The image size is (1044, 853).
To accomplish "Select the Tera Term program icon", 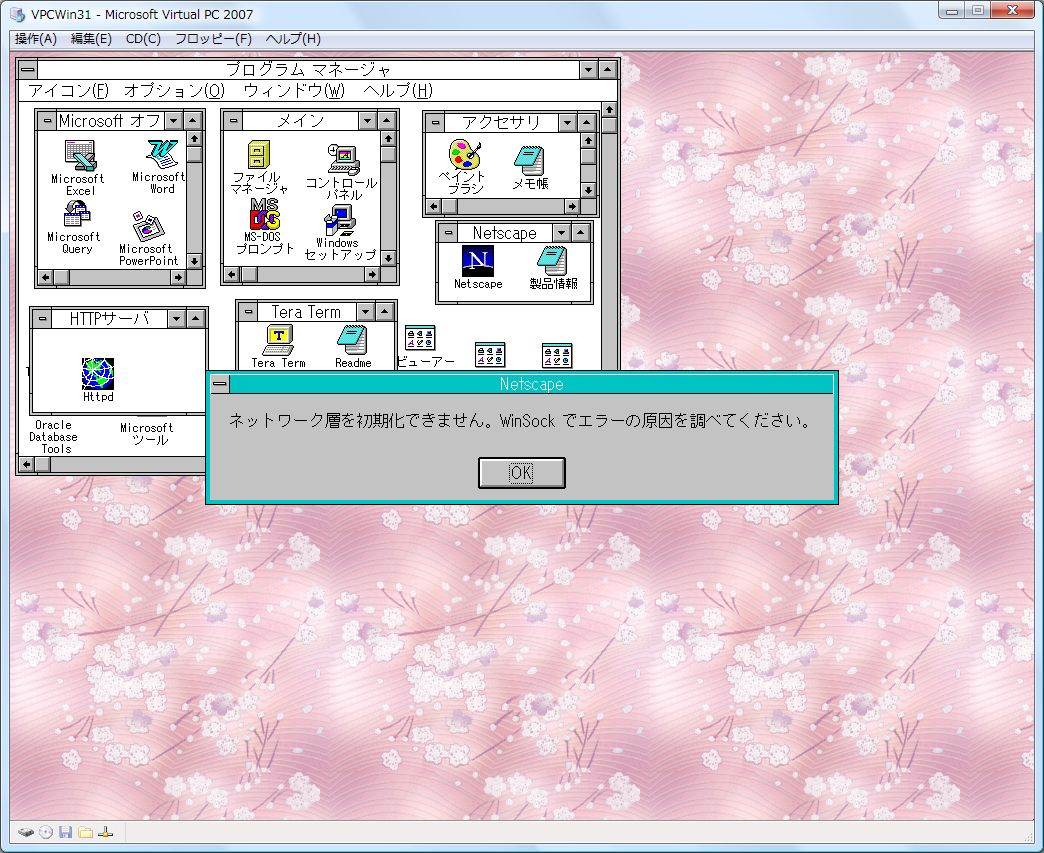I will [x=279, y=340].
